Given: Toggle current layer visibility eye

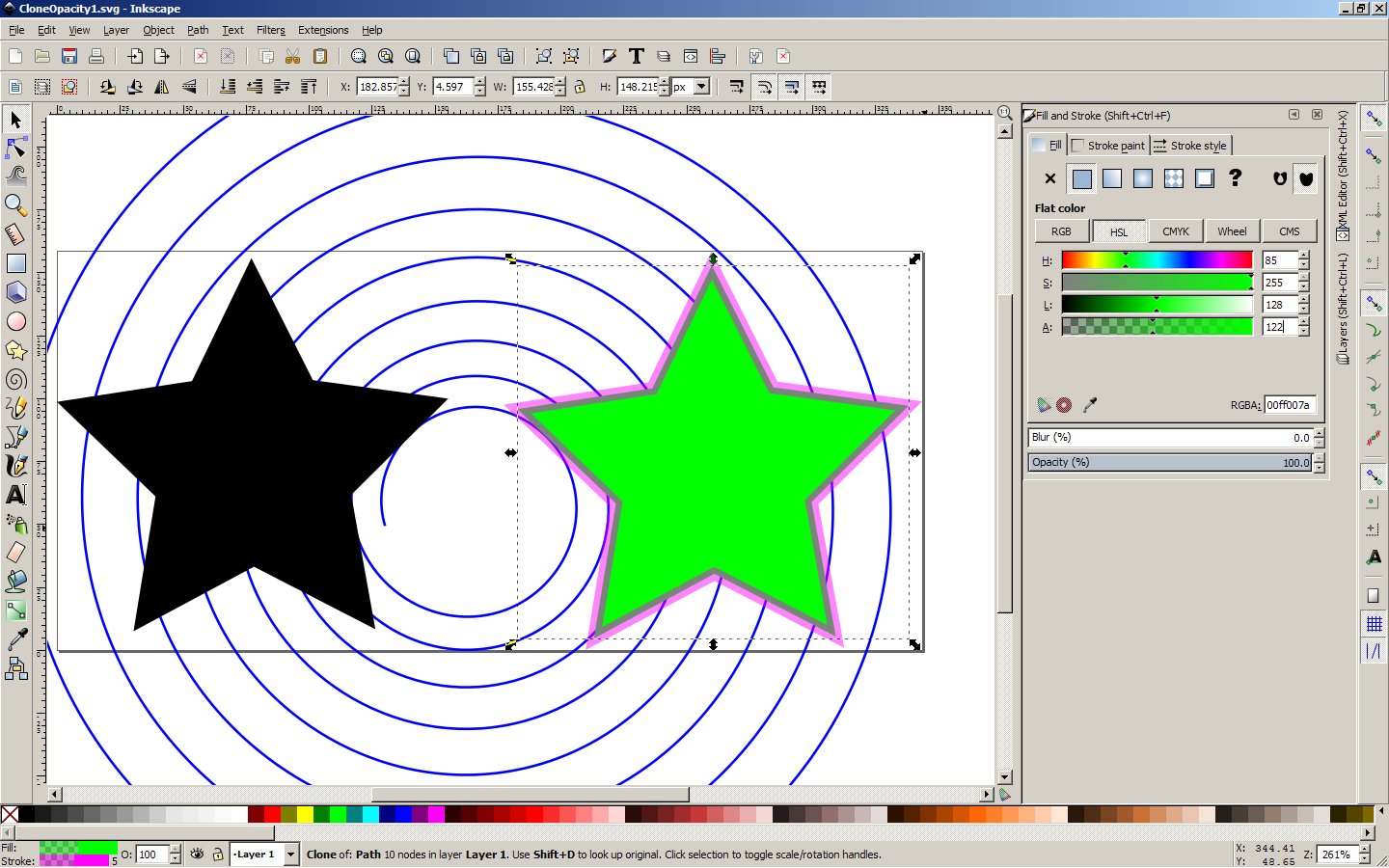Looking at the screenshot, I should 198,854.
